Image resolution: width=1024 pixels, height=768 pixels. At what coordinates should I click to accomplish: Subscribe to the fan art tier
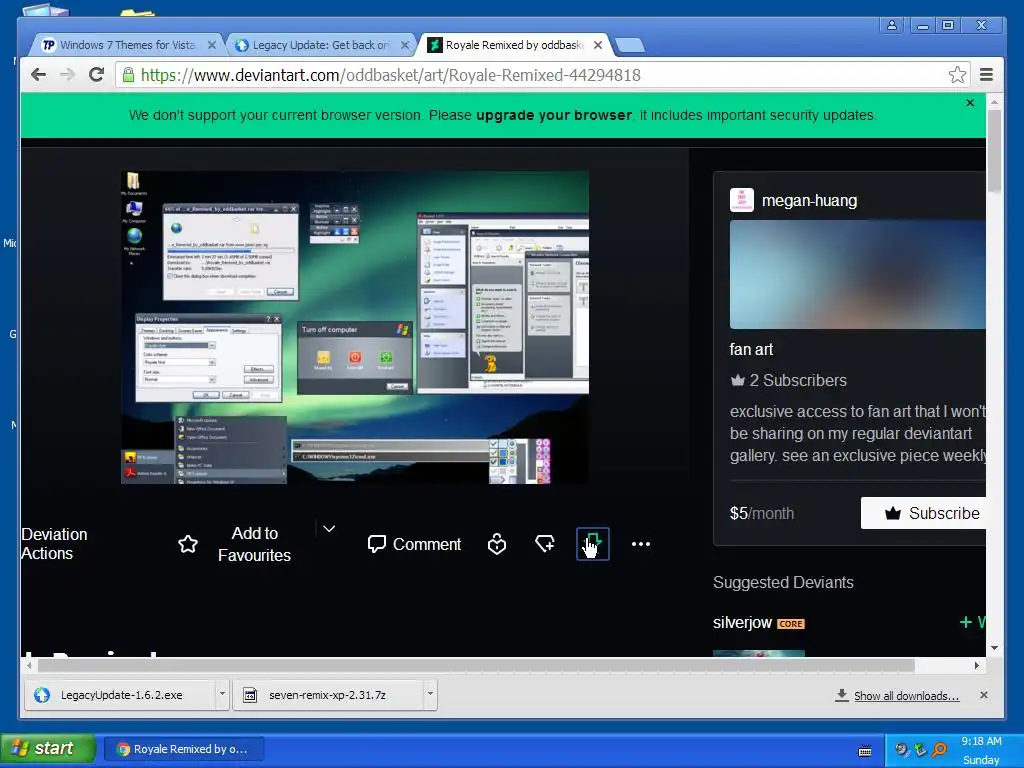click(x=923, y=513)
